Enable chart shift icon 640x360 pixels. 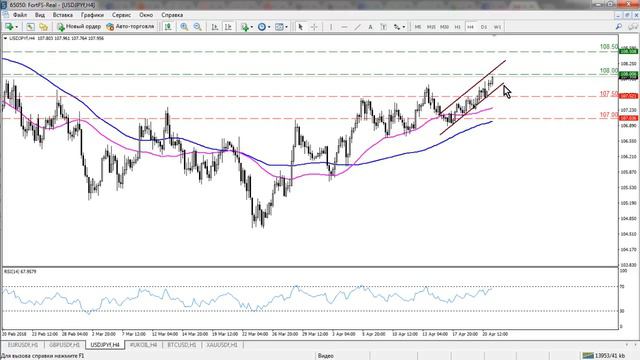228,27
